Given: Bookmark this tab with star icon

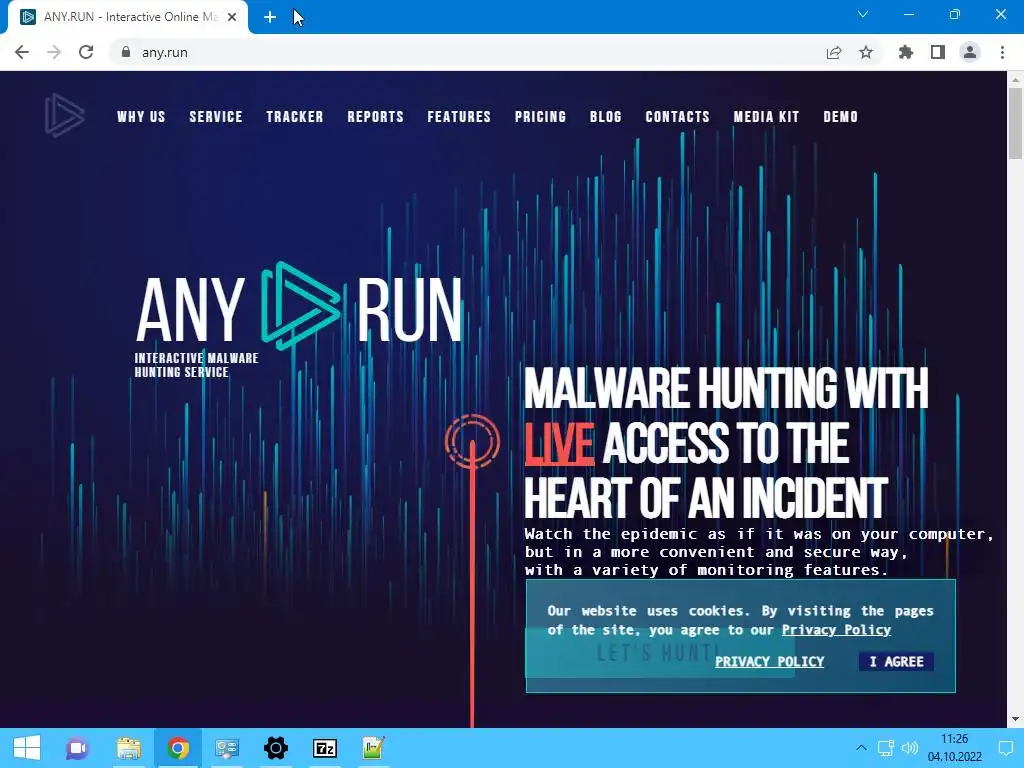Looking at the screenshot, I should click(866, 52).
